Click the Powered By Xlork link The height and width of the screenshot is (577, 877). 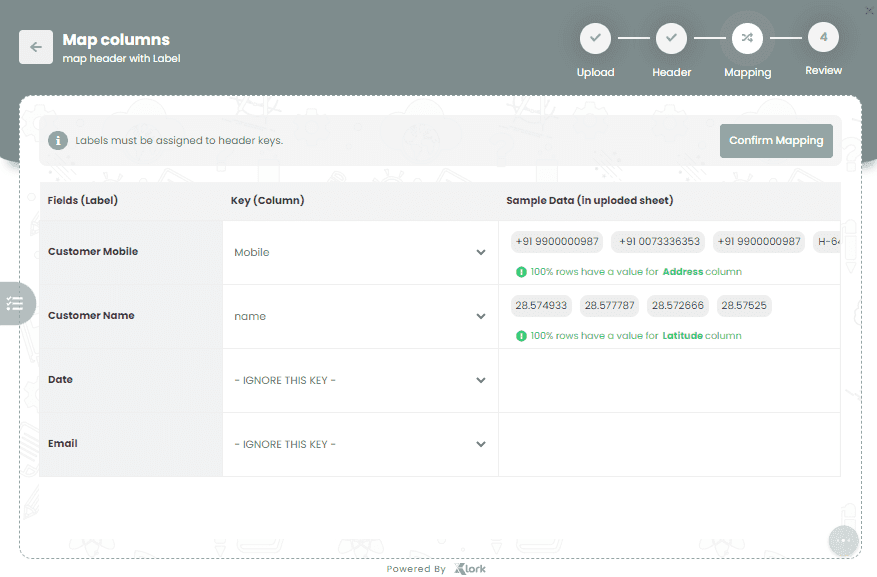tap(436, 567)
